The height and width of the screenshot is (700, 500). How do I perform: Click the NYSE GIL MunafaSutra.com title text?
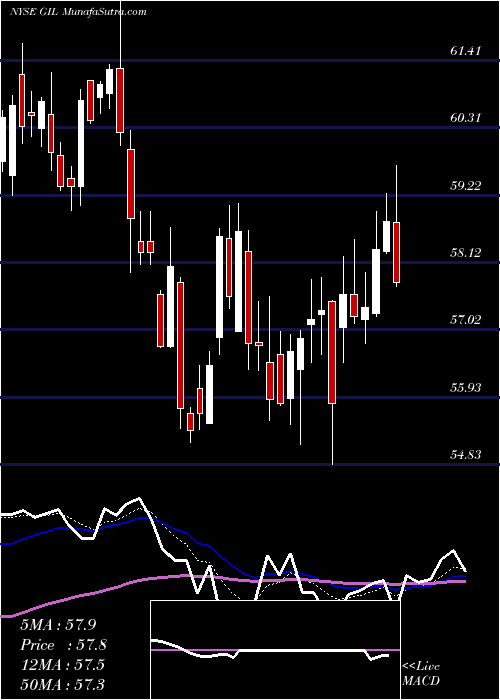tap(78, 12)
